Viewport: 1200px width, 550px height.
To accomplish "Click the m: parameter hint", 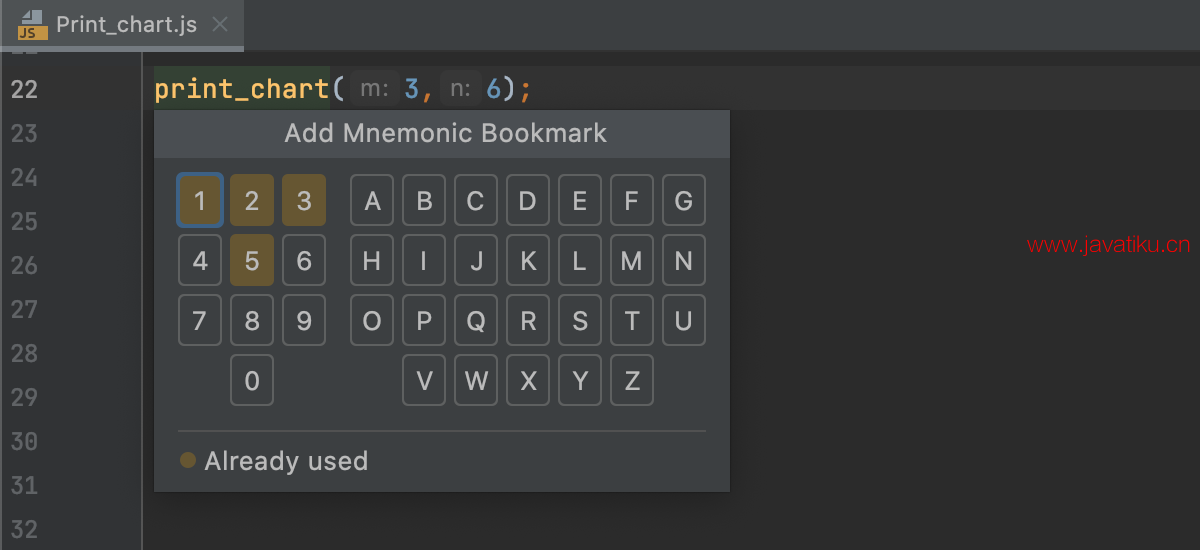I will tap(375, 89).
